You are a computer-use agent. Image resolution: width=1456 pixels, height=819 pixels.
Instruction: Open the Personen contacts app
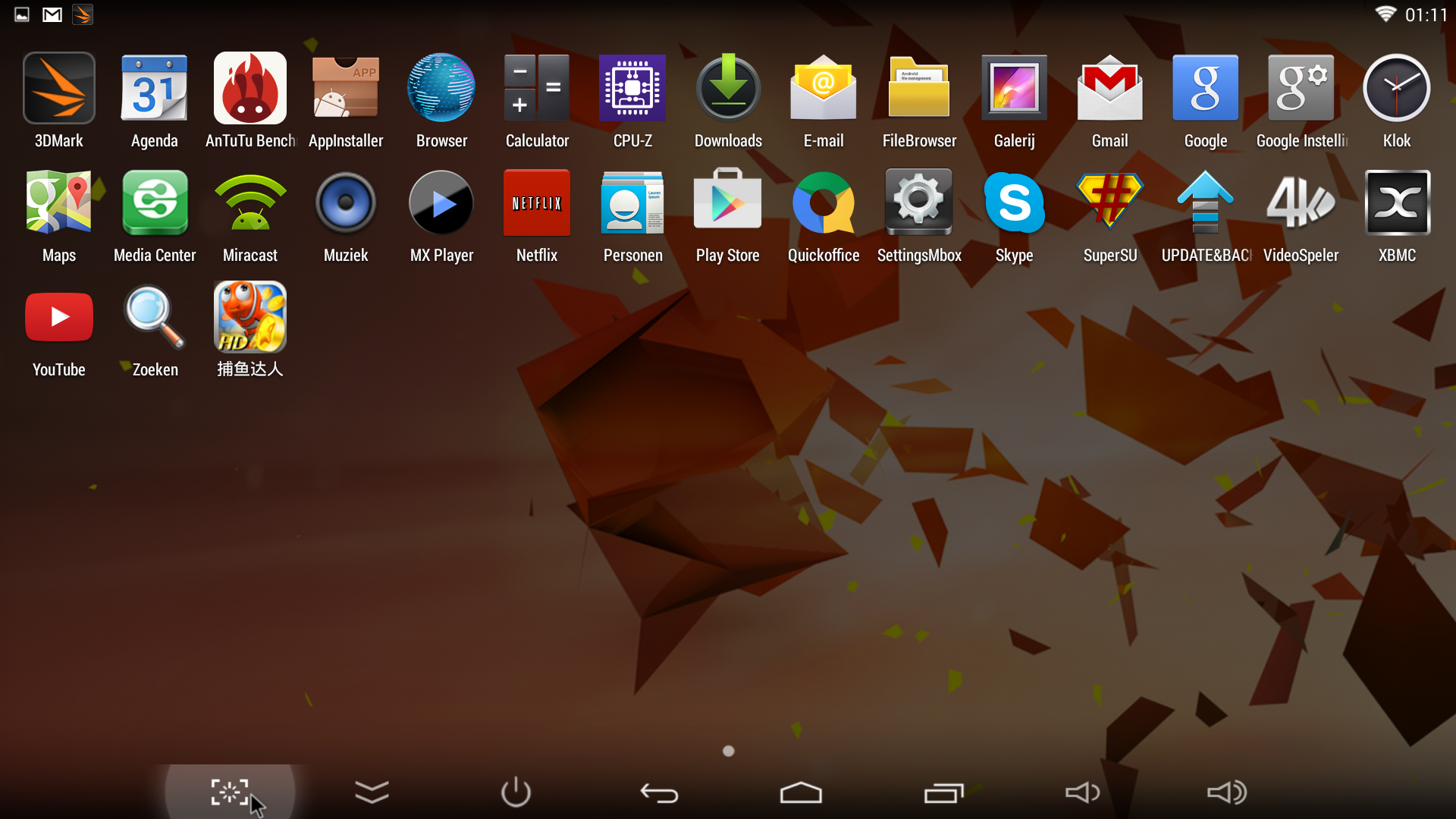[x=632, y=202]
